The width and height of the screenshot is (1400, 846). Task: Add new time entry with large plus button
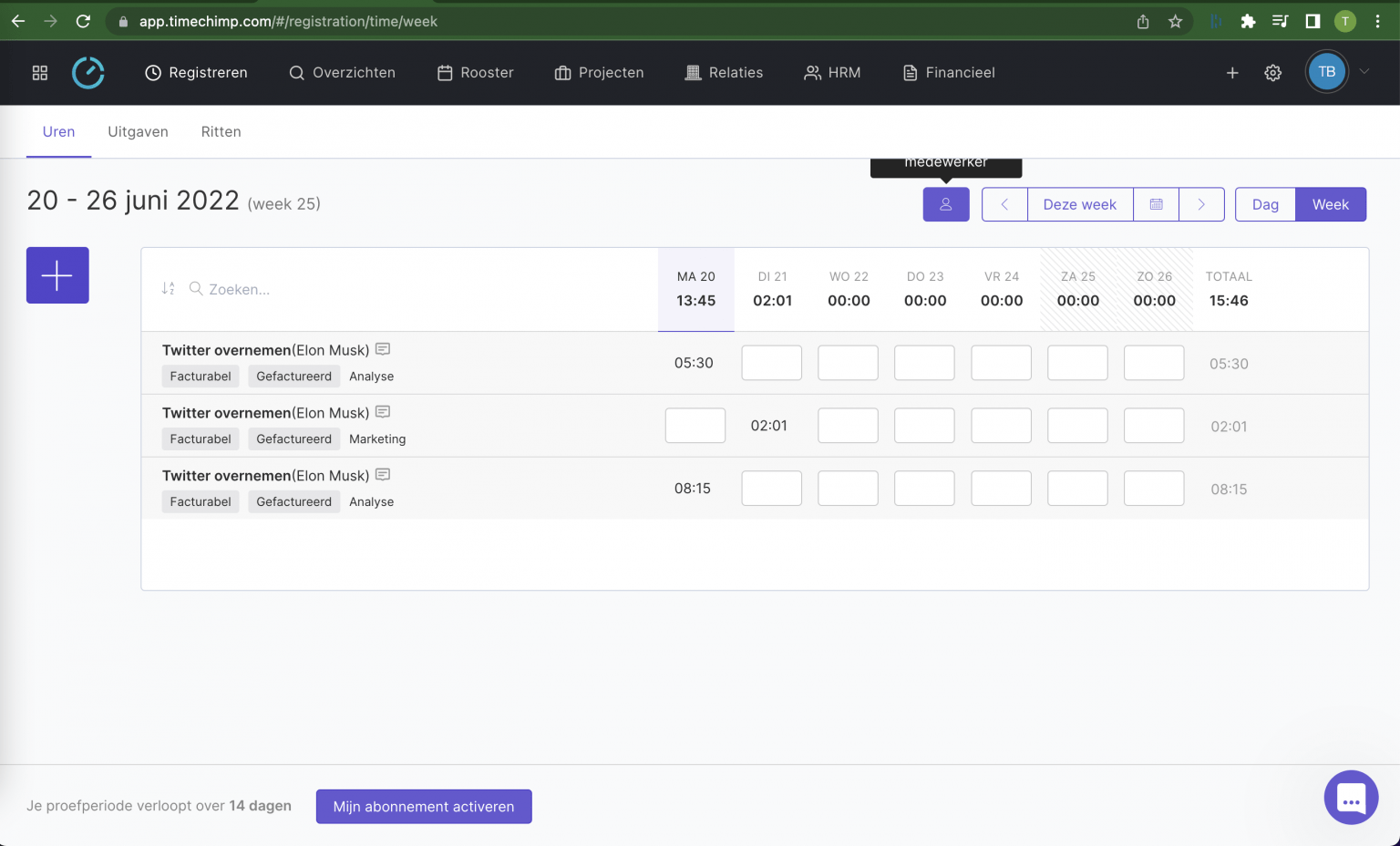[x=57, y=275]
